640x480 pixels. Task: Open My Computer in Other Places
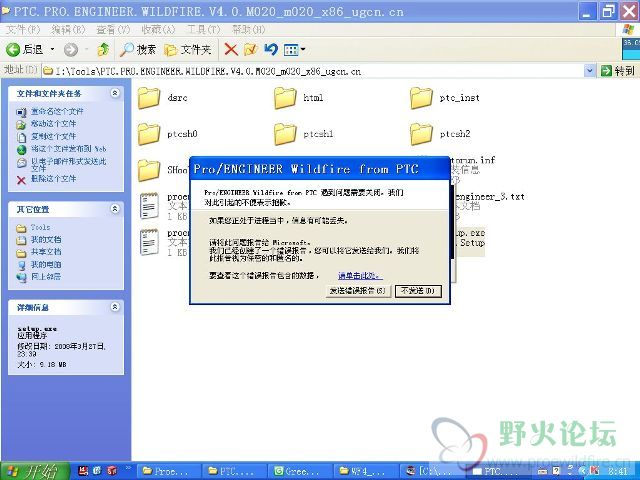pos(46,264)
